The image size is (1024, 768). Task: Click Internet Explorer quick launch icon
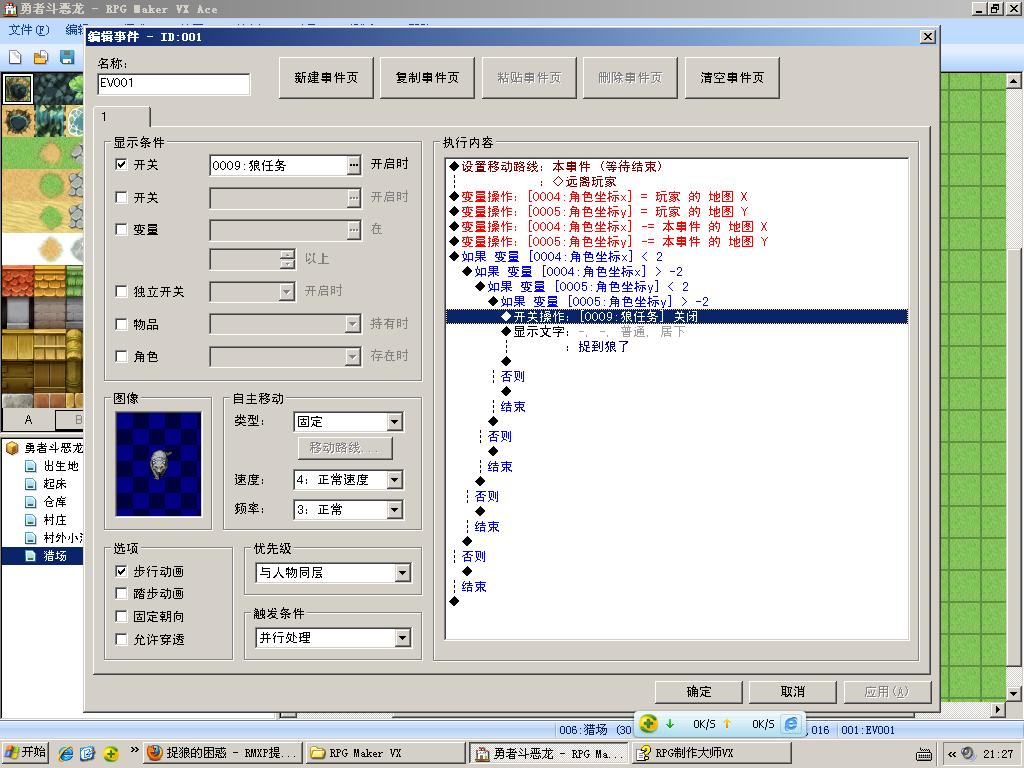coord(66,753)
